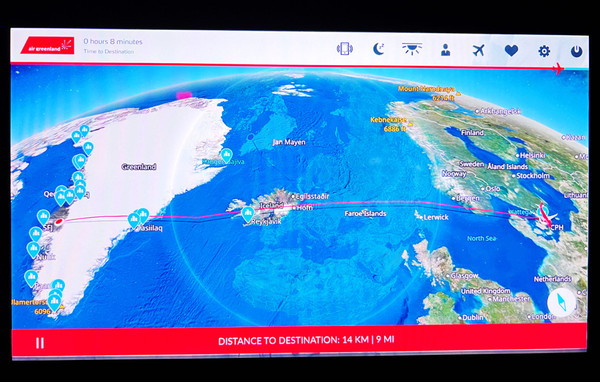Select the Nuuk location marker pin
Image resolution: width=600 pixels, height=382 pixels.
[x=33, y=250]
